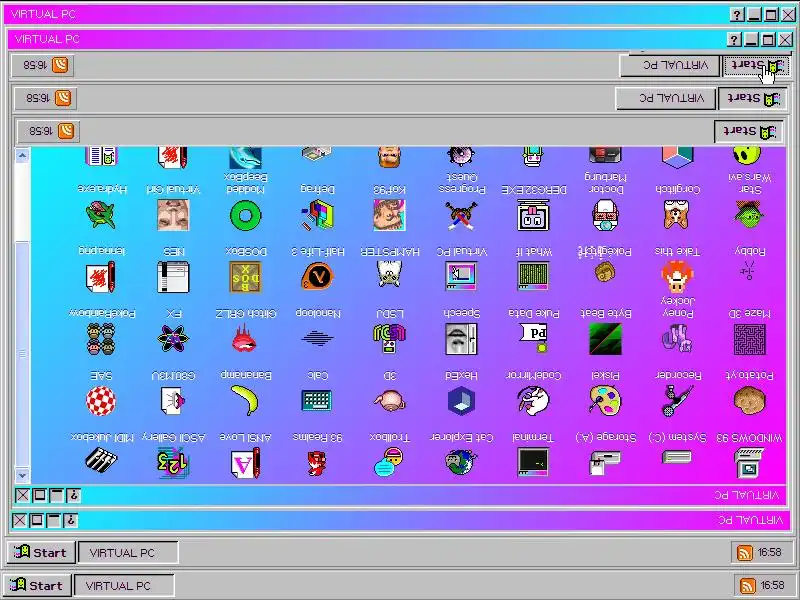Open the Speech mouth icon
This screenshot has width=800, height=600.
(461, 339)
